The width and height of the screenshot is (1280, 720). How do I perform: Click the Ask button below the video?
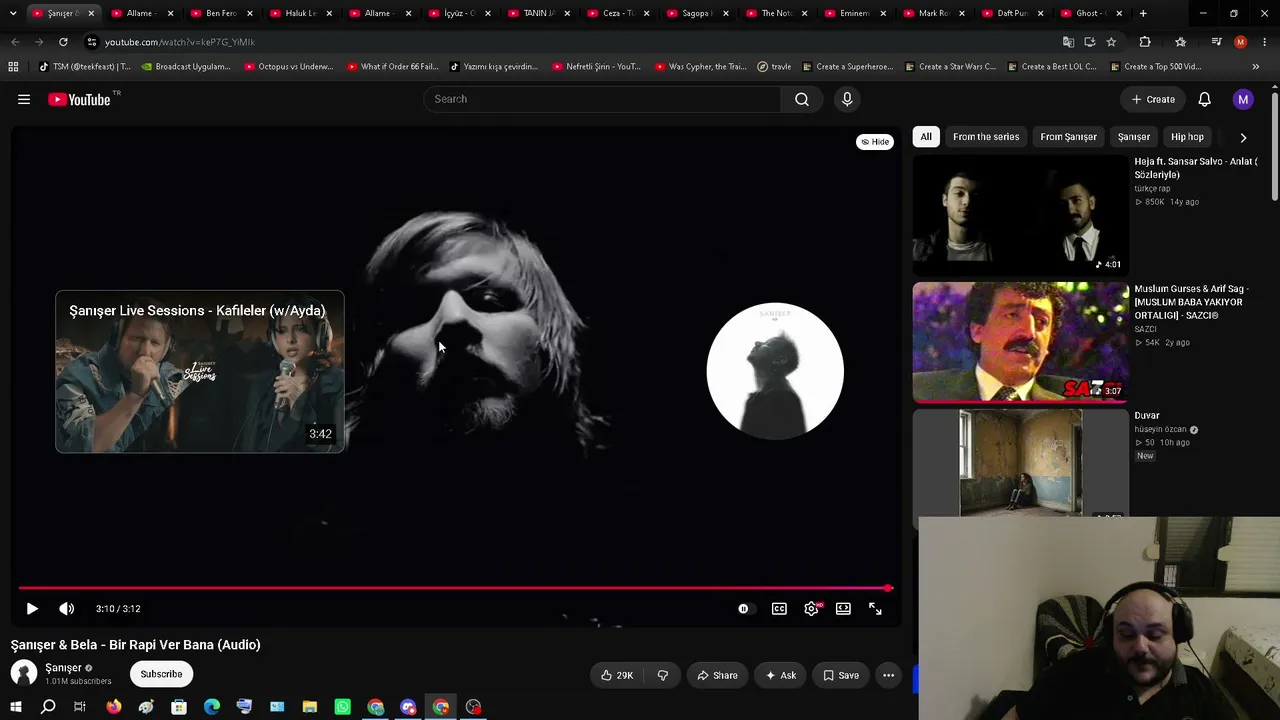780,675
